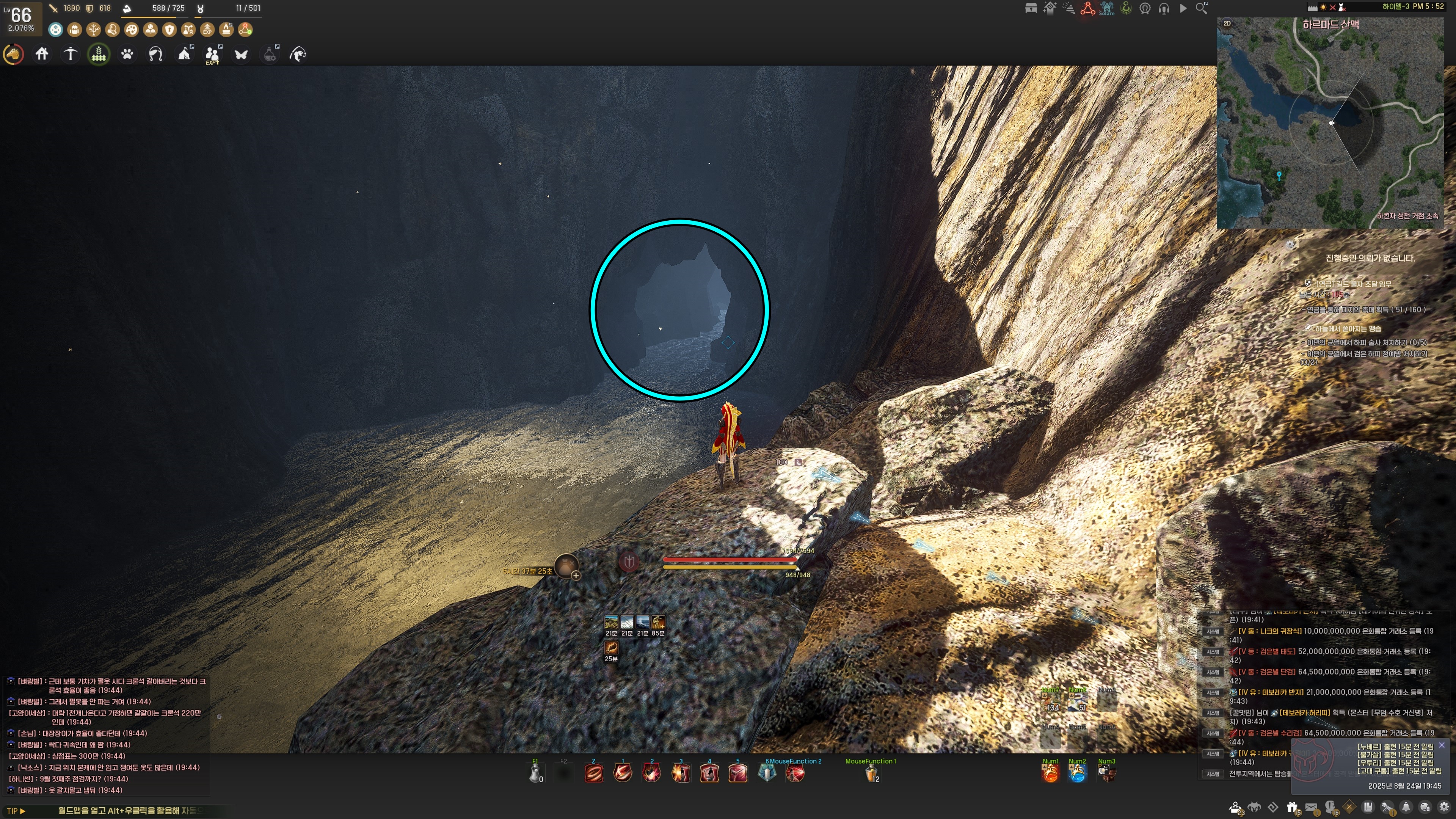Toggle the notification bell icon

coord(1406,806)
